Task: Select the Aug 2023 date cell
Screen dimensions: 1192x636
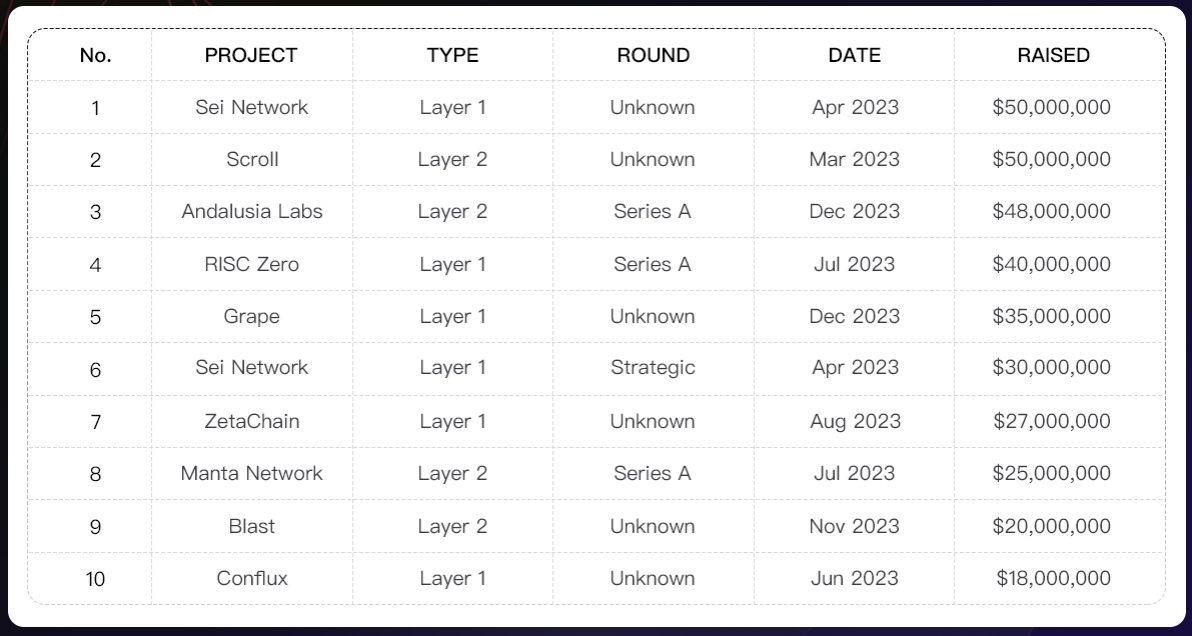Action: click(855, 421)
